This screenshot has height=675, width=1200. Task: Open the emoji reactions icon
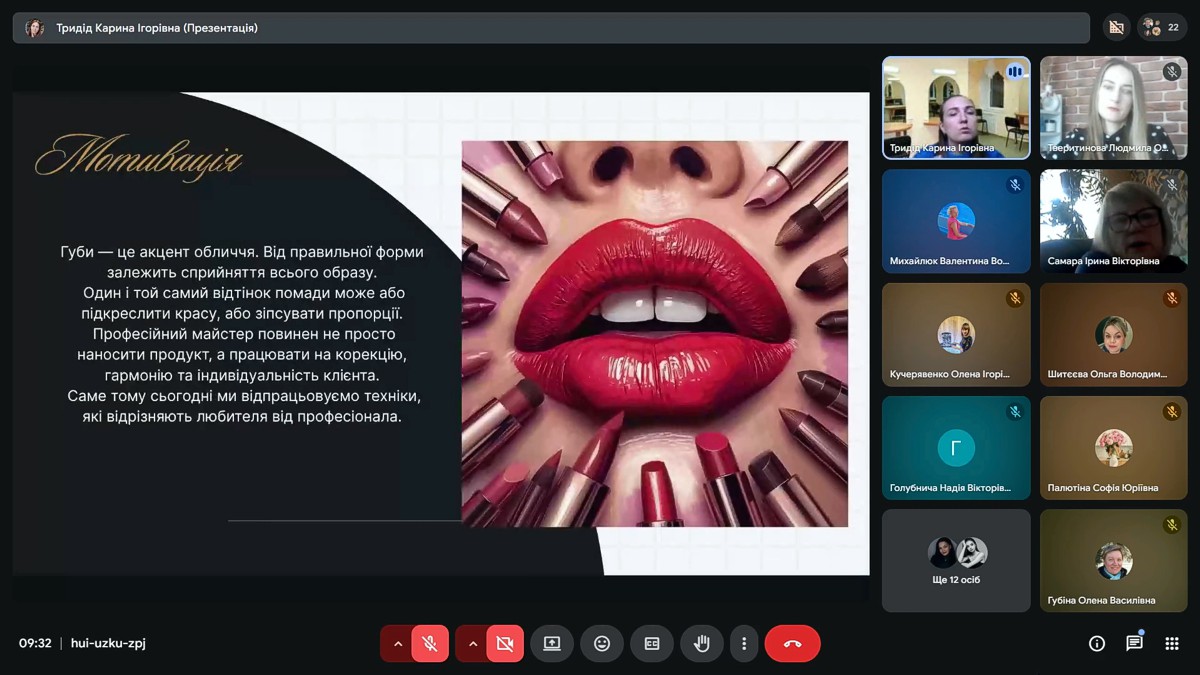point(602,644)
